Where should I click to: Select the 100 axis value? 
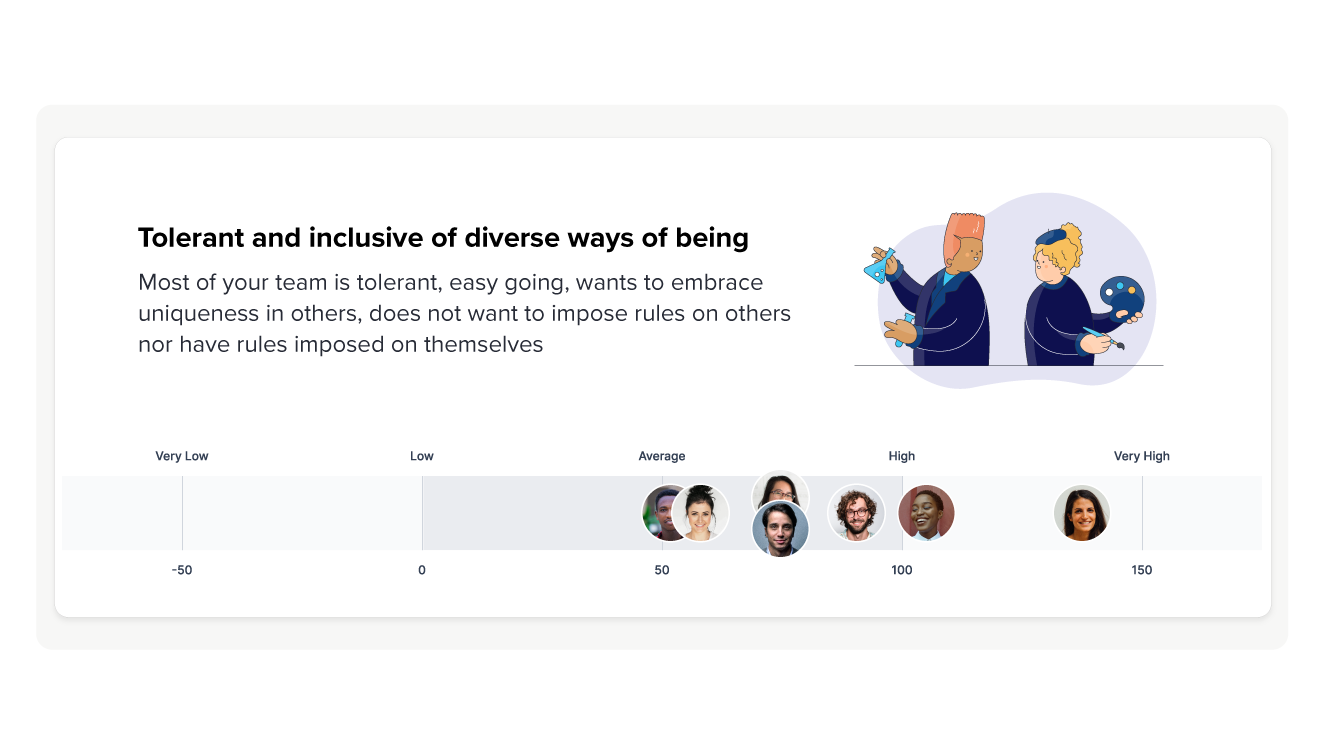pos(902,570)
